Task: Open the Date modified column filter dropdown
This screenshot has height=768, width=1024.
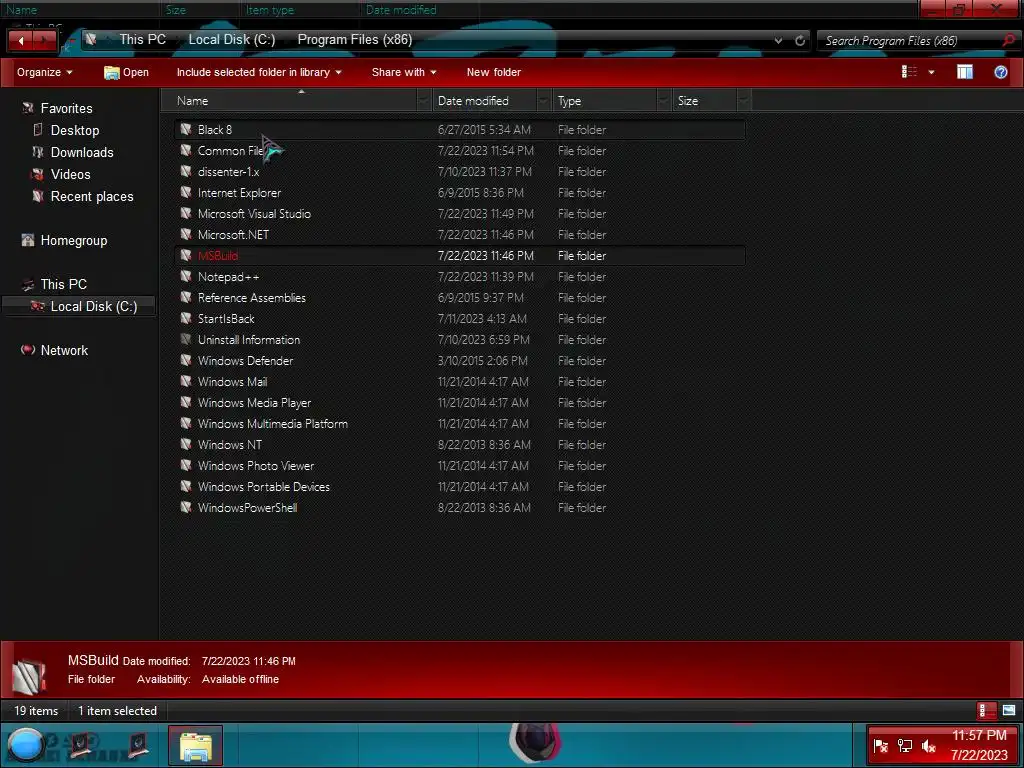Action: 544,101
